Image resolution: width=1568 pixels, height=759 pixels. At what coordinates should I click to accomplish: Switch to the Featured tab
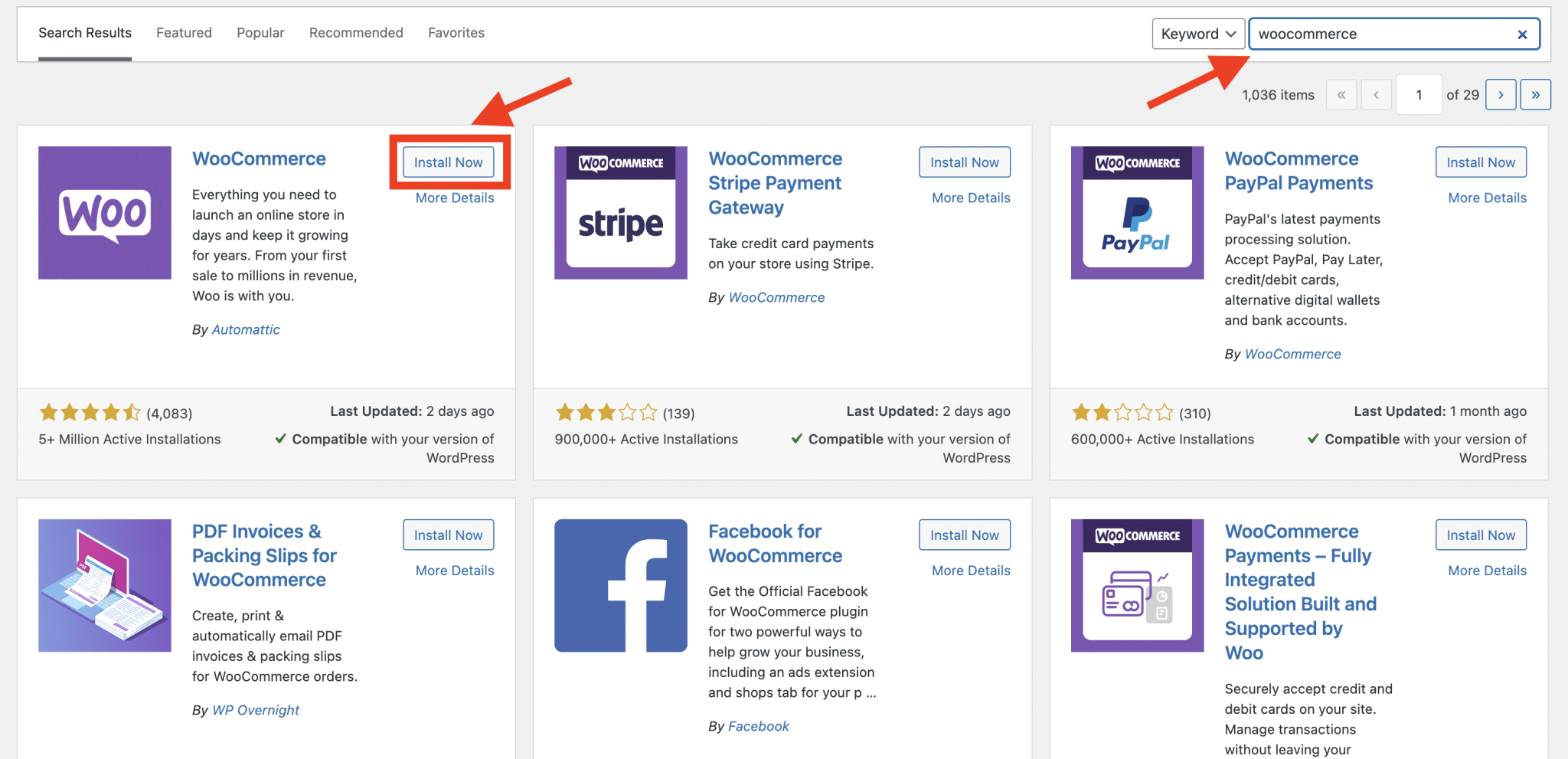pyautogui.click(x=184, y=33)
